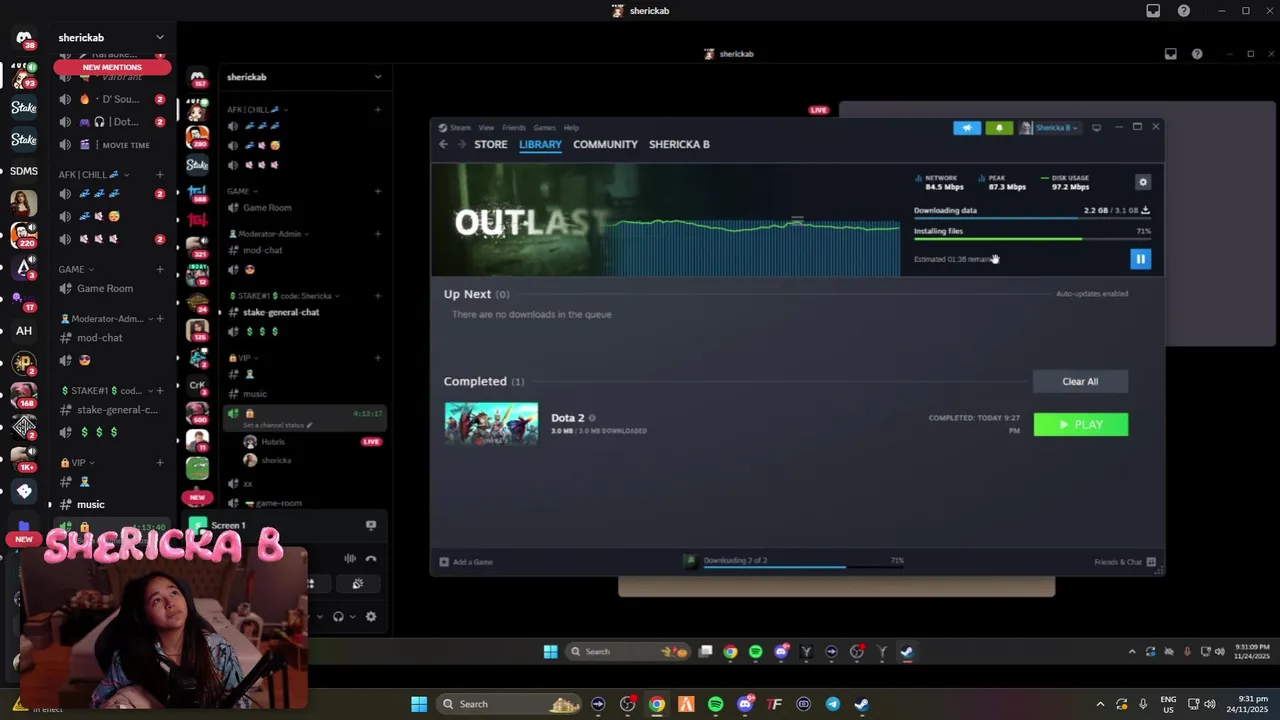The height and width of the screenshot is (720, 1280).
Task: Open Spotify from the bottom taskbar
Action: click(x=715, y=704)
